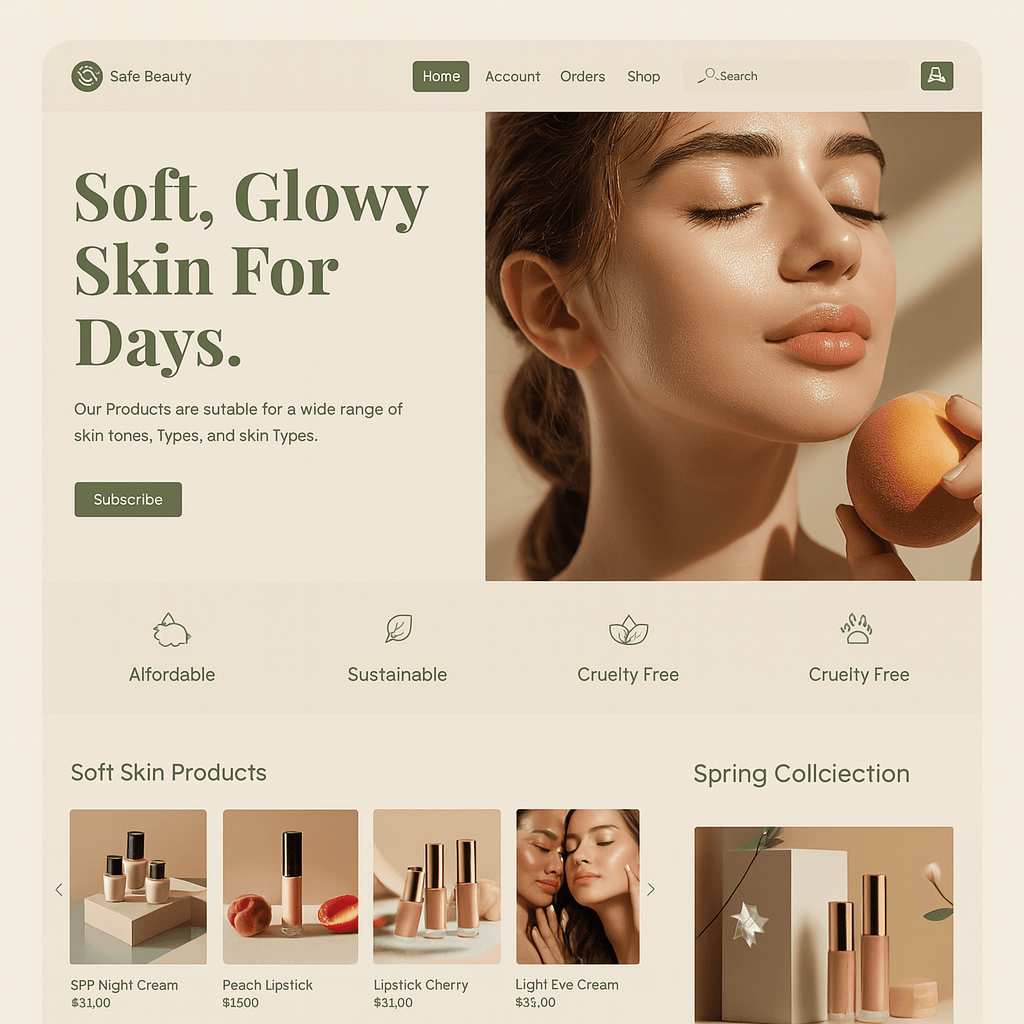View the Light Eve Cream product

578,887
